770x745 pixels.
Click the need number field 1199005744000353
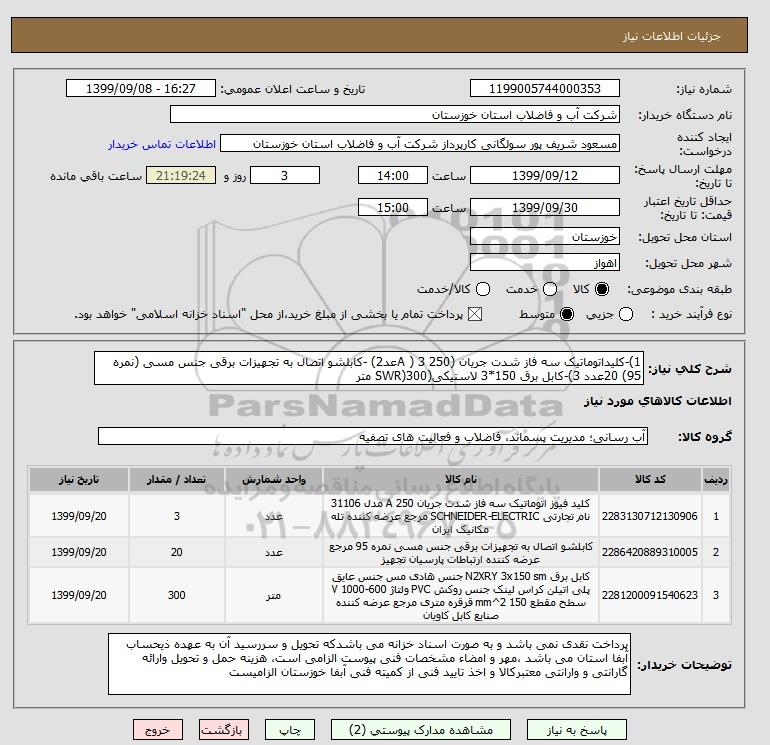coord(545,88)
